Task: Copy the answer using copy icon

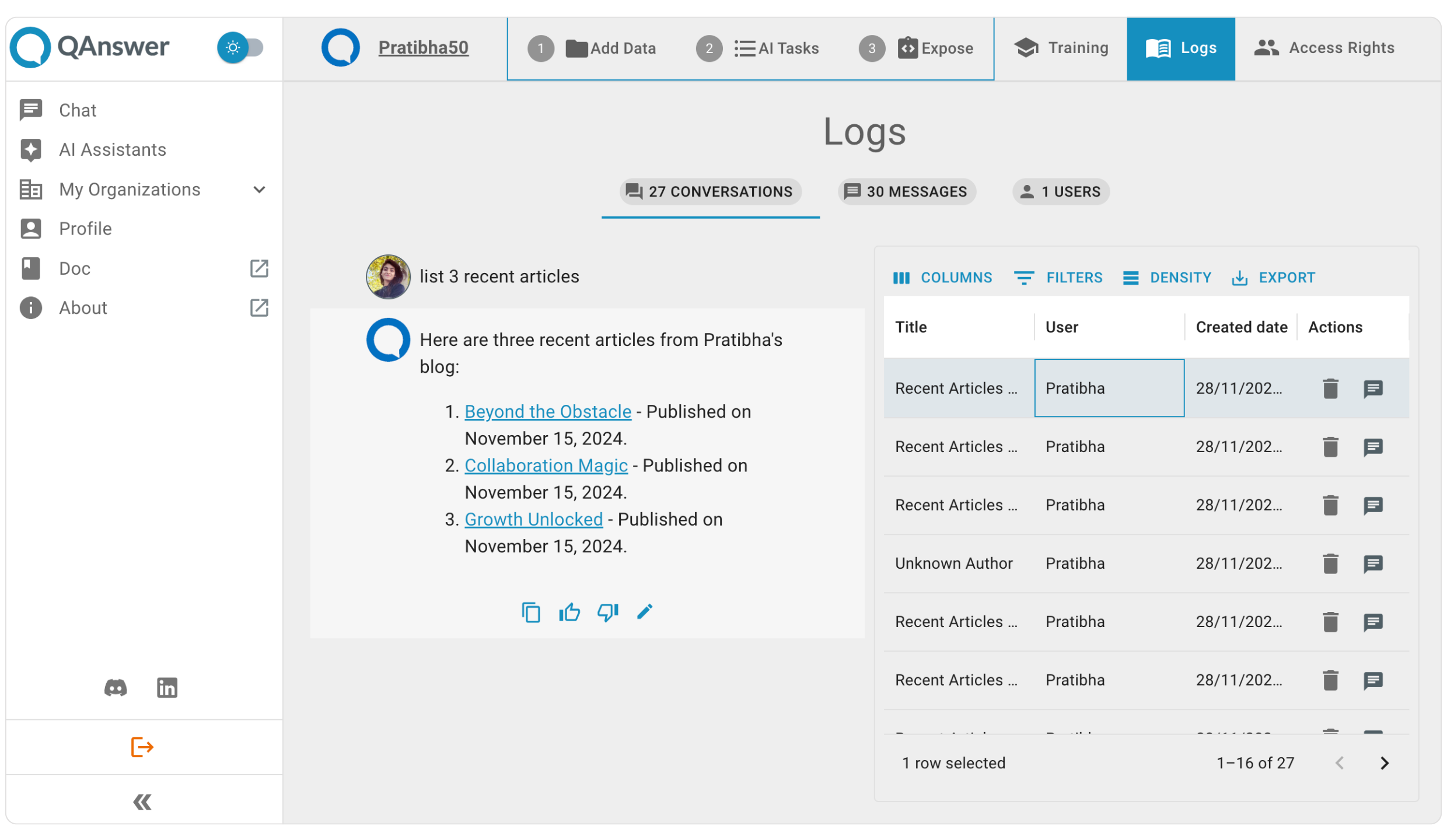Action: [x=530, y=612]
